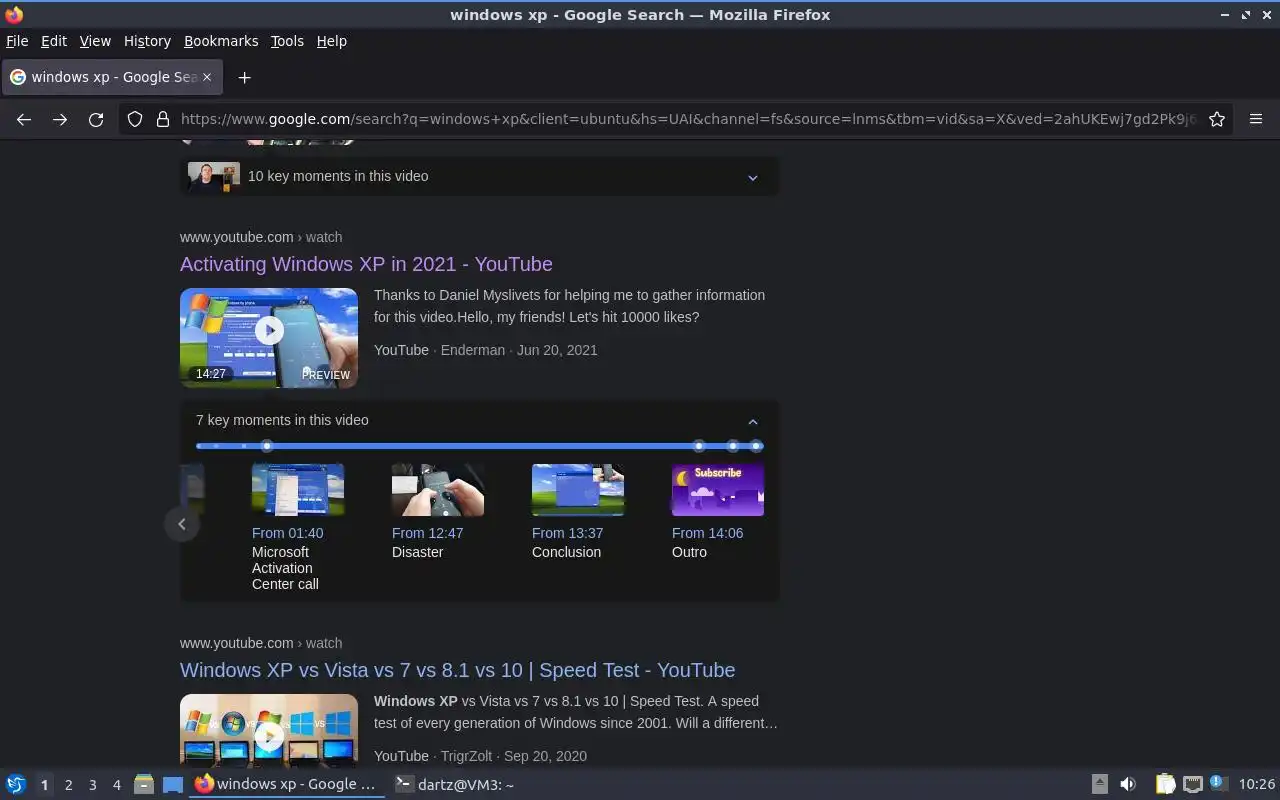Viewport: 1280px width, 800px height.
Task: Click the 'Outro' moment label
Action: tap(689, 552)
